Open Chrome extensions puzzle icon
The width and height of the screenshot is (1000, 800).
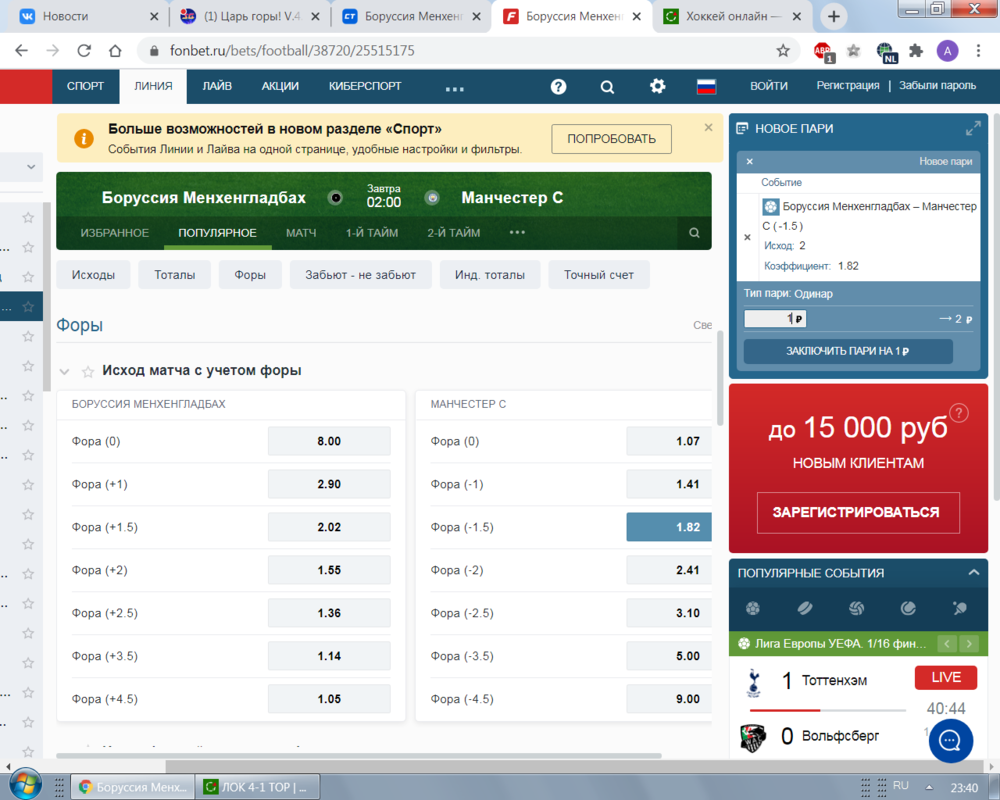pyautogui.click(x=916, y=50)
